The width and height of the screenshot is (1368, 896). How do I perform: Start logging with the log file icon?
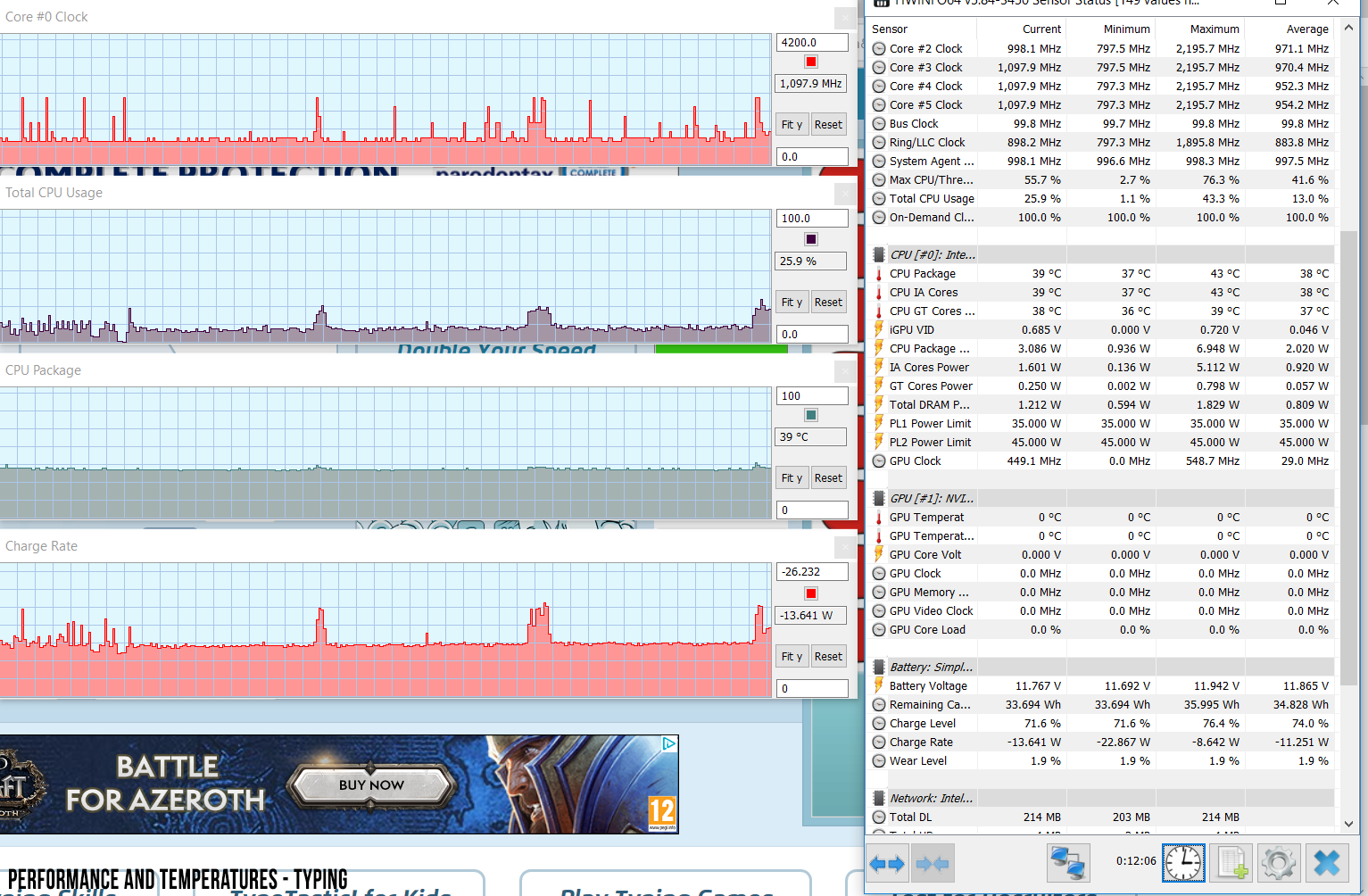(x=1231, y=863)
